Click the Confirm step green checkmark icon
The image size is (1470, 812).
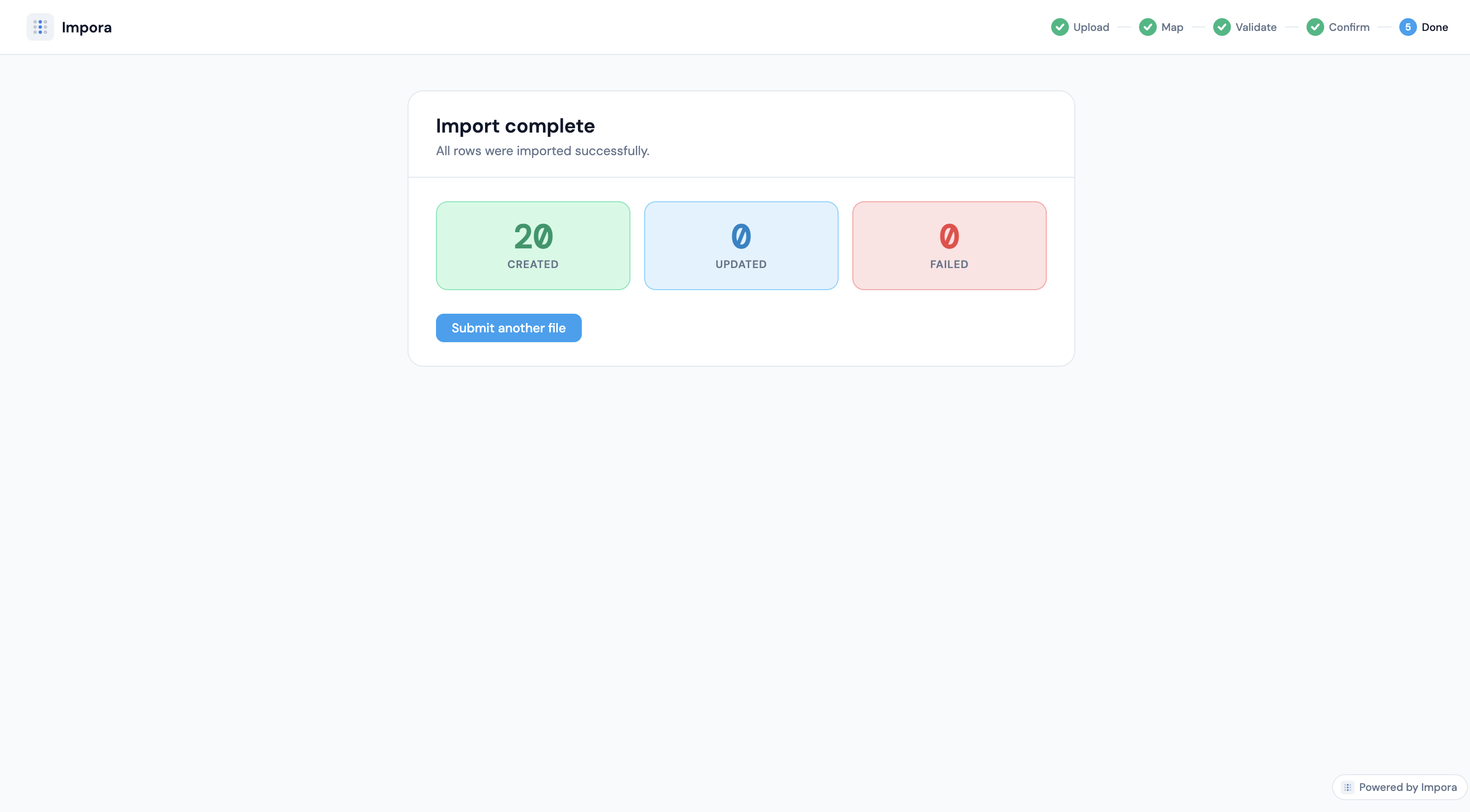coord(1315,27)
